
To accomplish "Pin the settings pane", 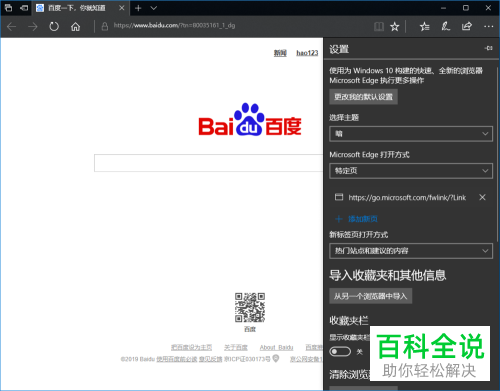I will [488, 48].
